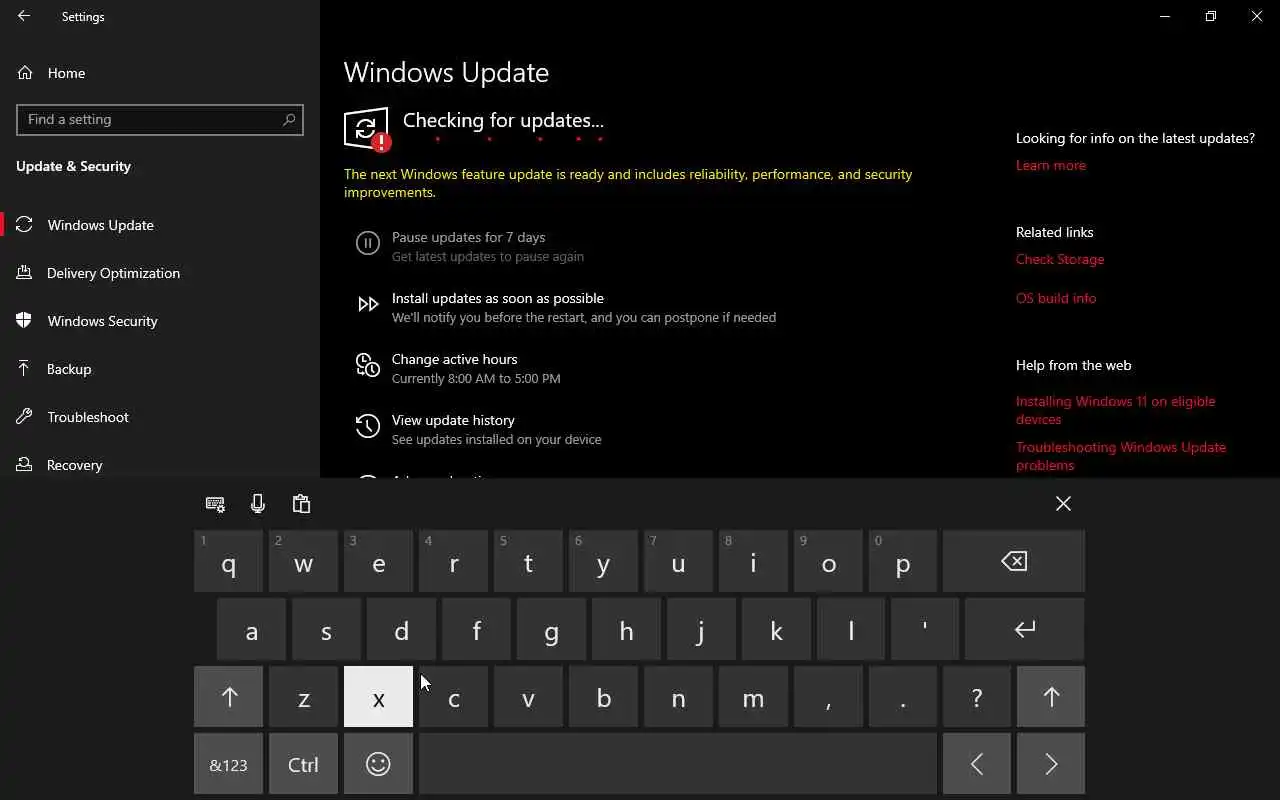Click the Troubleshoot wrench icon
The width and height of the screenshot is (1280, 800).
point(24,417)
